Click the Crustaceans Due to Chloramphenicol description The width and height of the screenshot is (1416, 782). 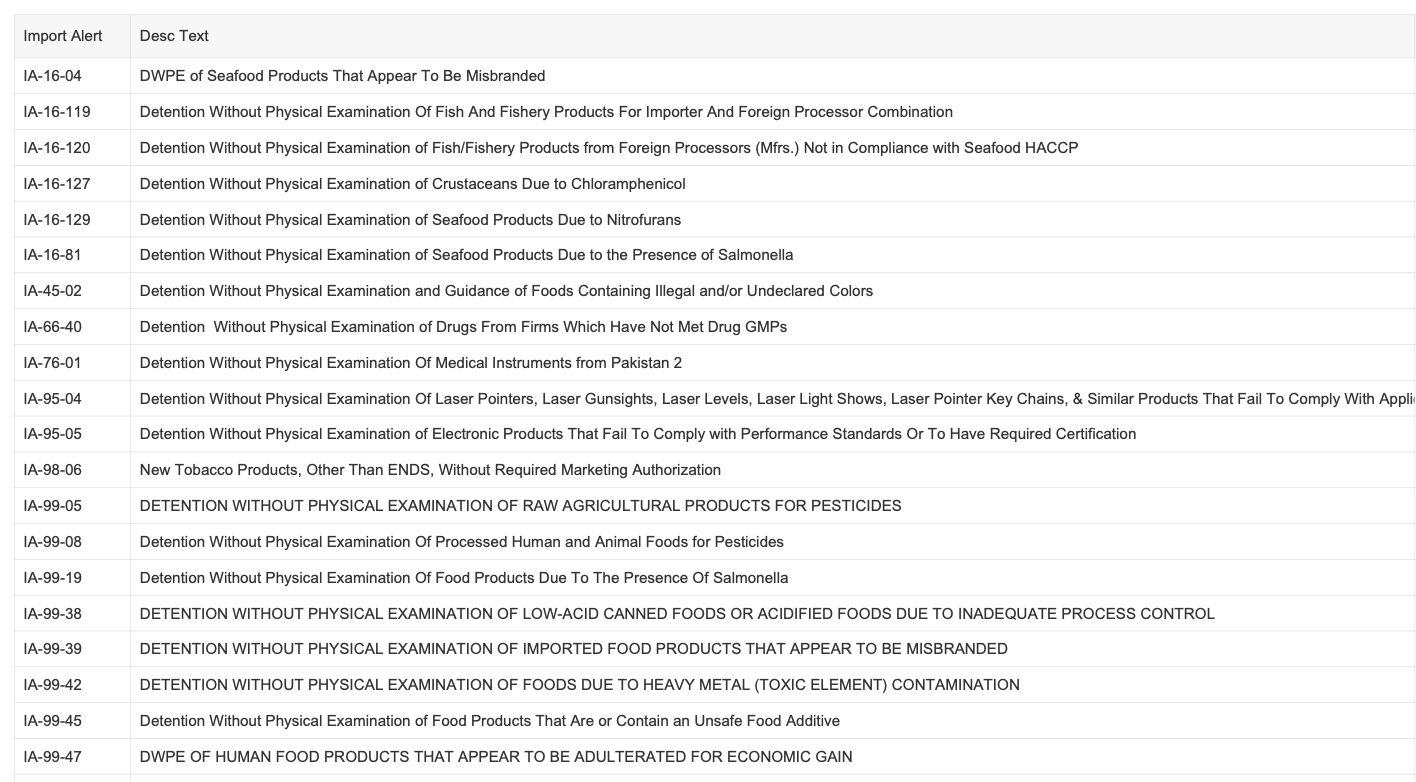point(412,184)
